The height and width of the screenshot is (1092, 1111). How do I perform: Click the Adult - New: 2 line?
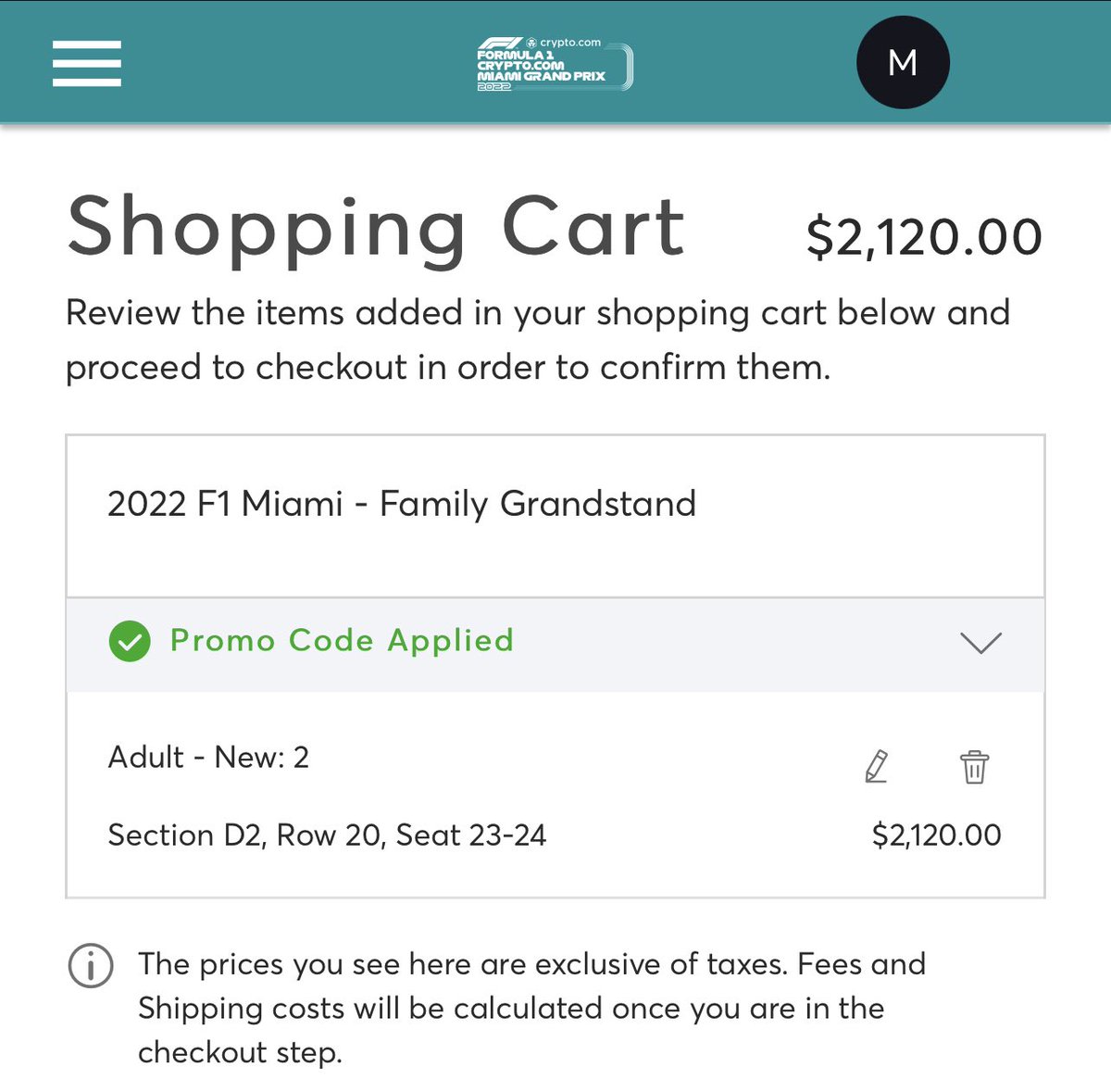208,758
